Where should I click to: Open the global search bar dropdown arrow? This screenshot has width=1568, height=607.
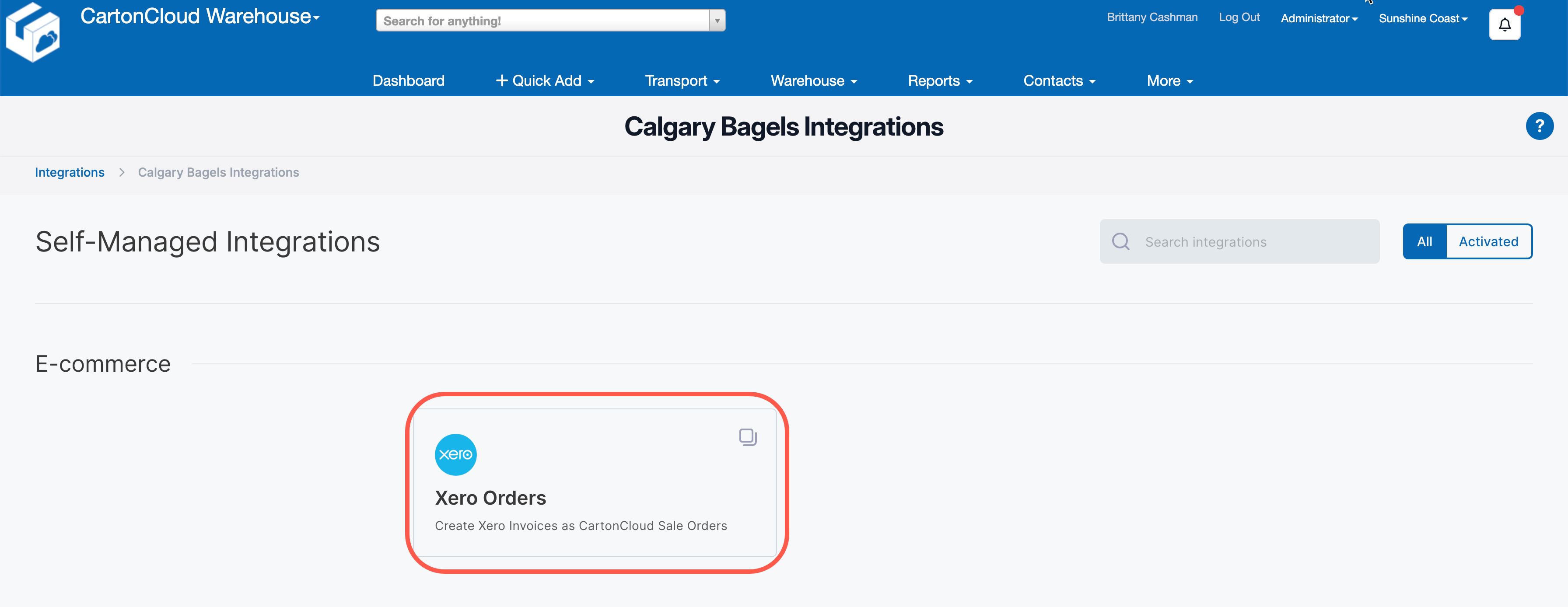pyautogui.click(x=717, y=20)
